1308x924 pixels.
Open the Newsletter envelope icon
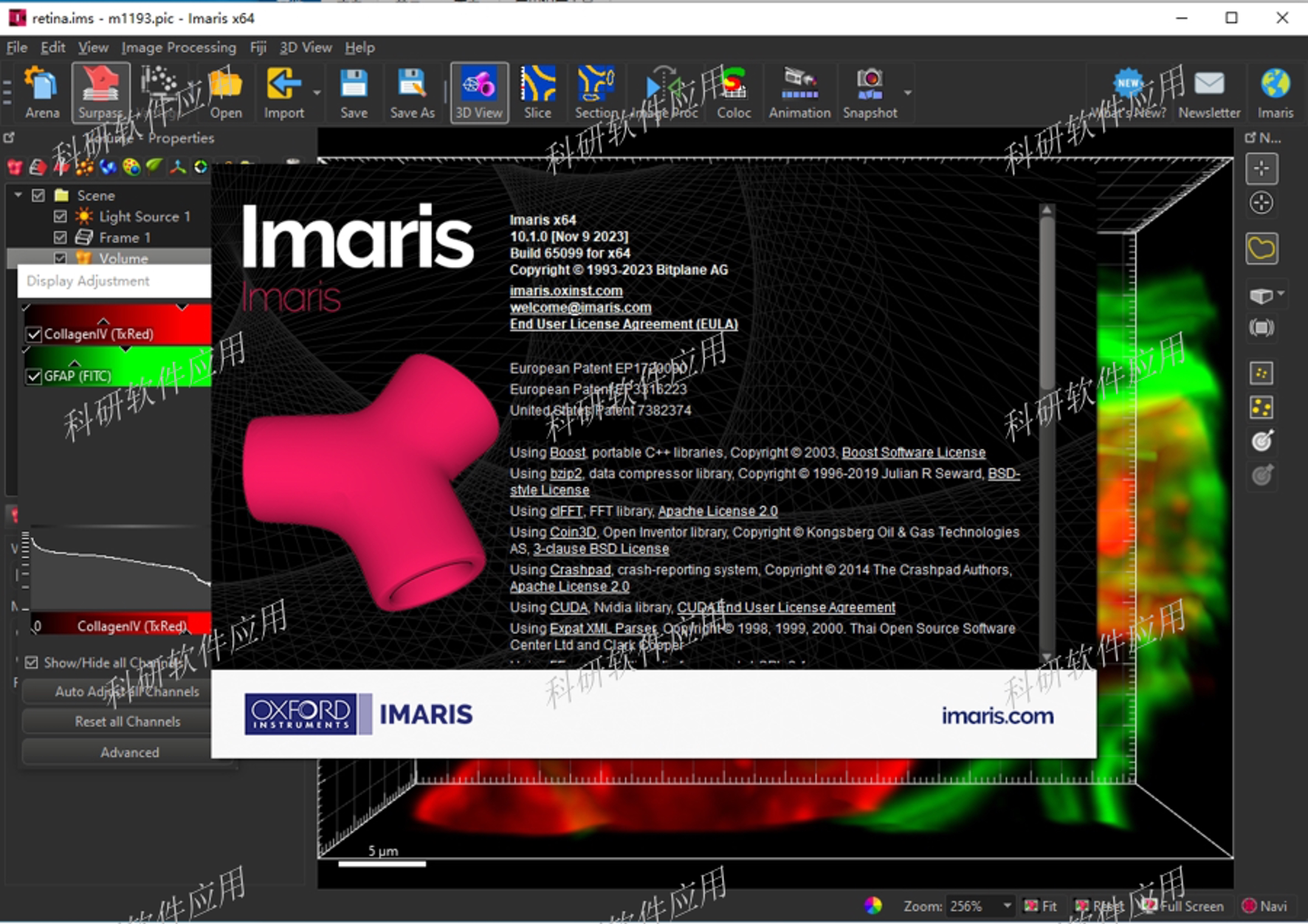click(x=1209, y=93)
